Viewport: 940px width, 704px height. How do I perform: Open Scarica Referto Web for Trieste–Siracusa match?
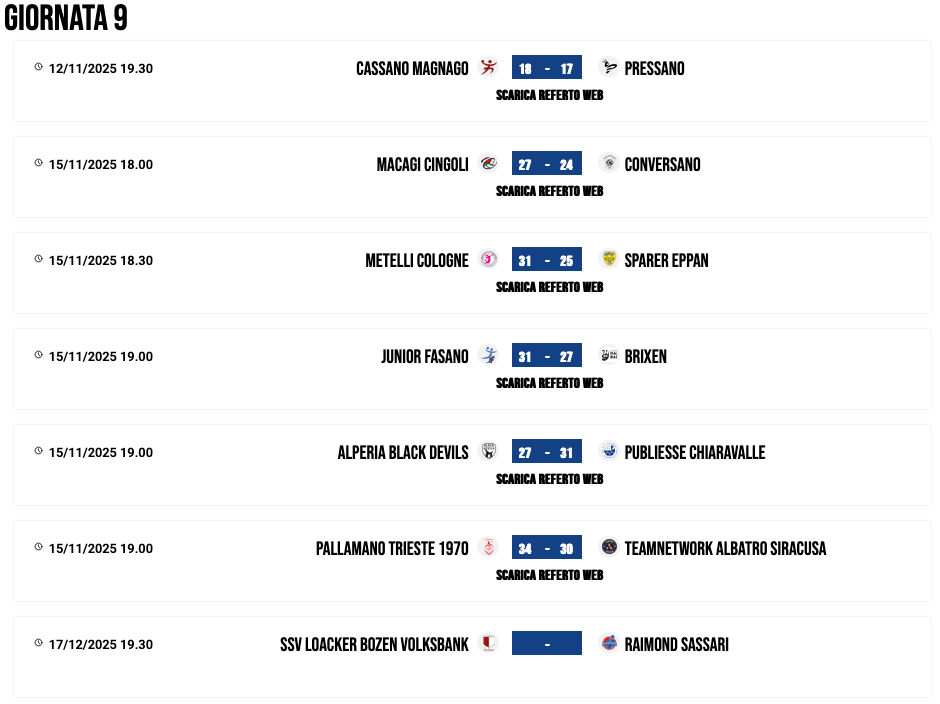click(549, 575)
